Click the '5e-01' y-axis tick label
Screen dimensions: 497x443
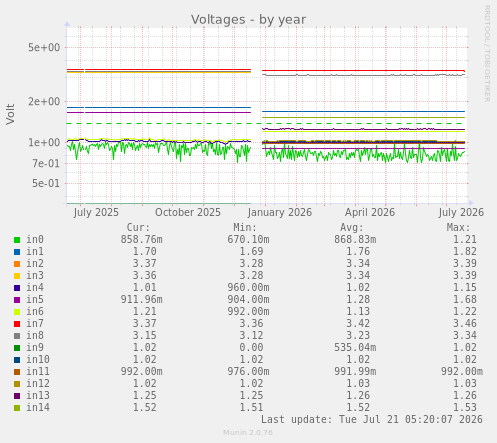click(46, 183)
